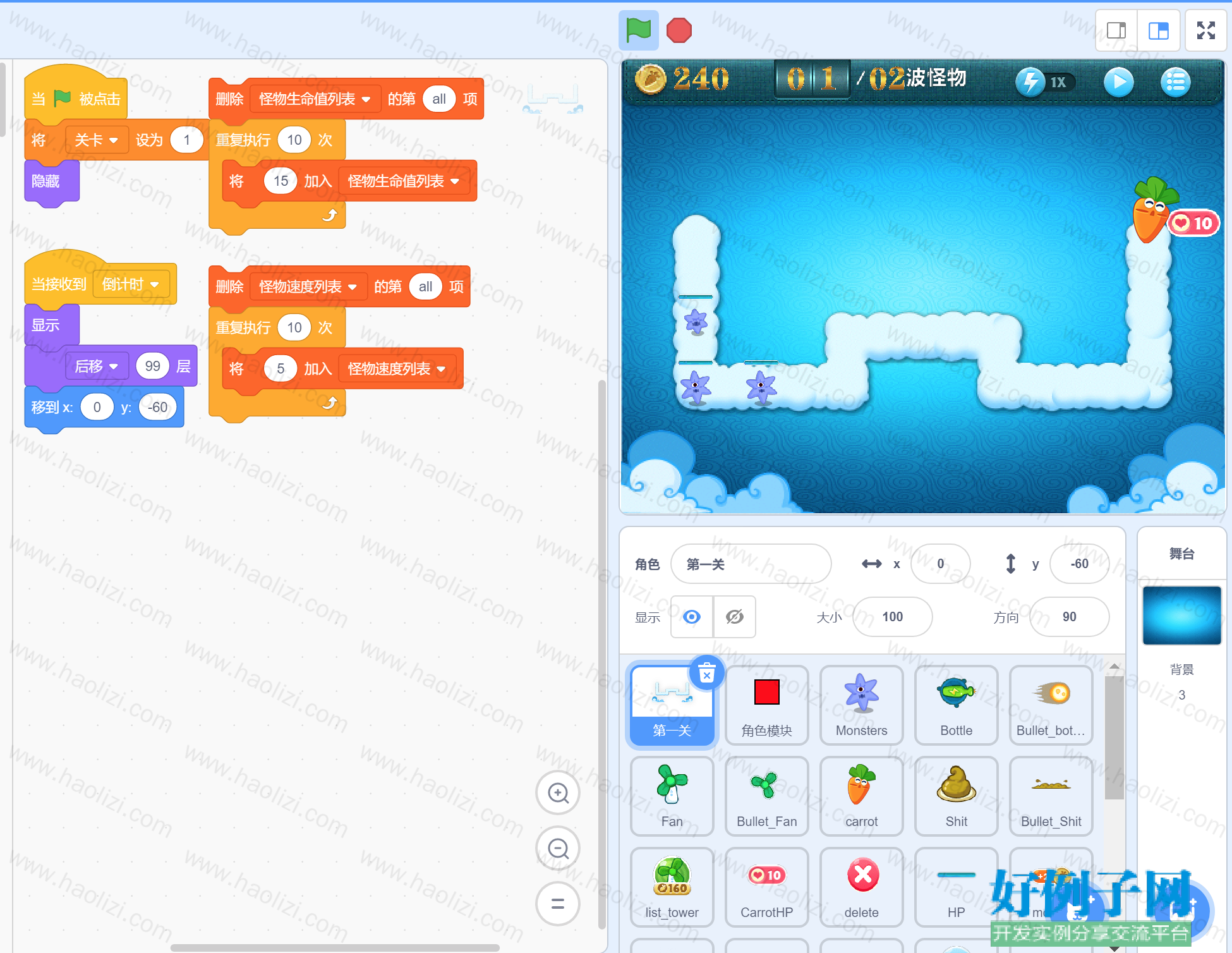
Task: Edit the all index in 怪物速度列表 delete block
Action: [x=425, y=287]
